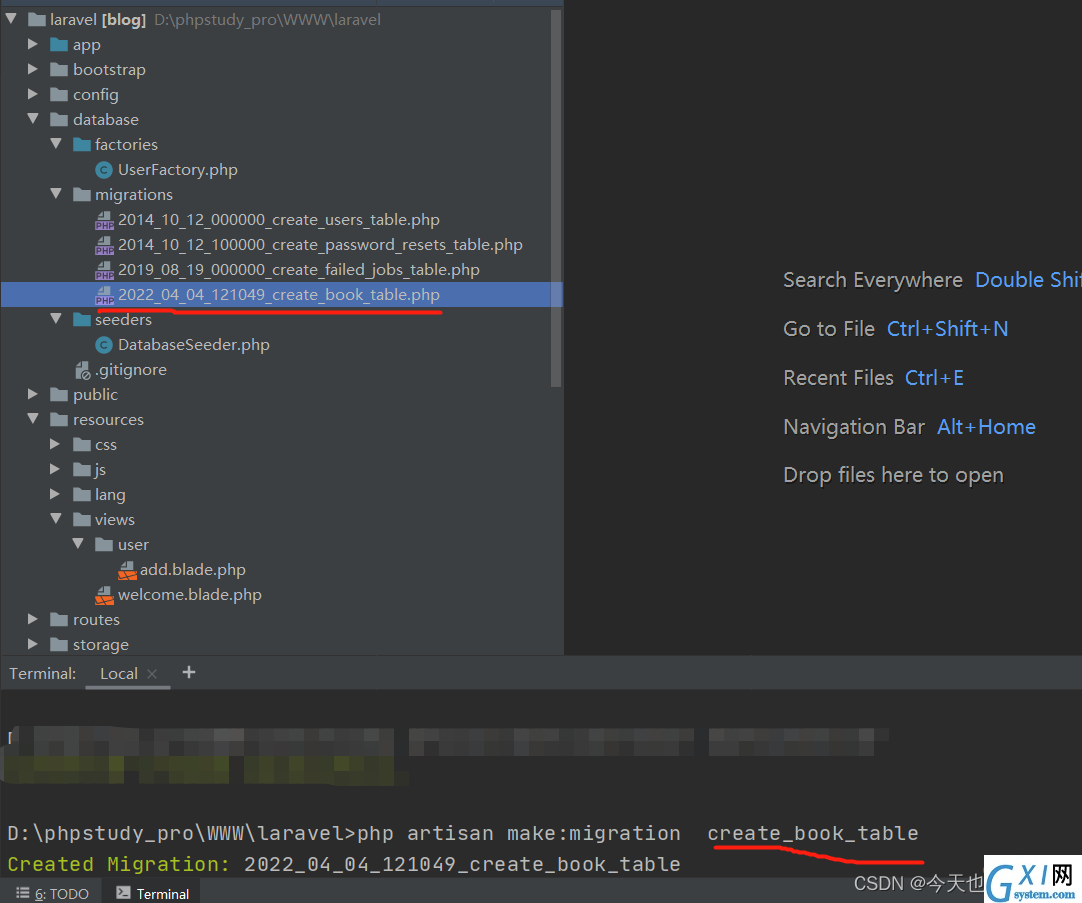Click the lang folder icon
This screenshot has width=1082, height=903.
[x=81, y=495]
